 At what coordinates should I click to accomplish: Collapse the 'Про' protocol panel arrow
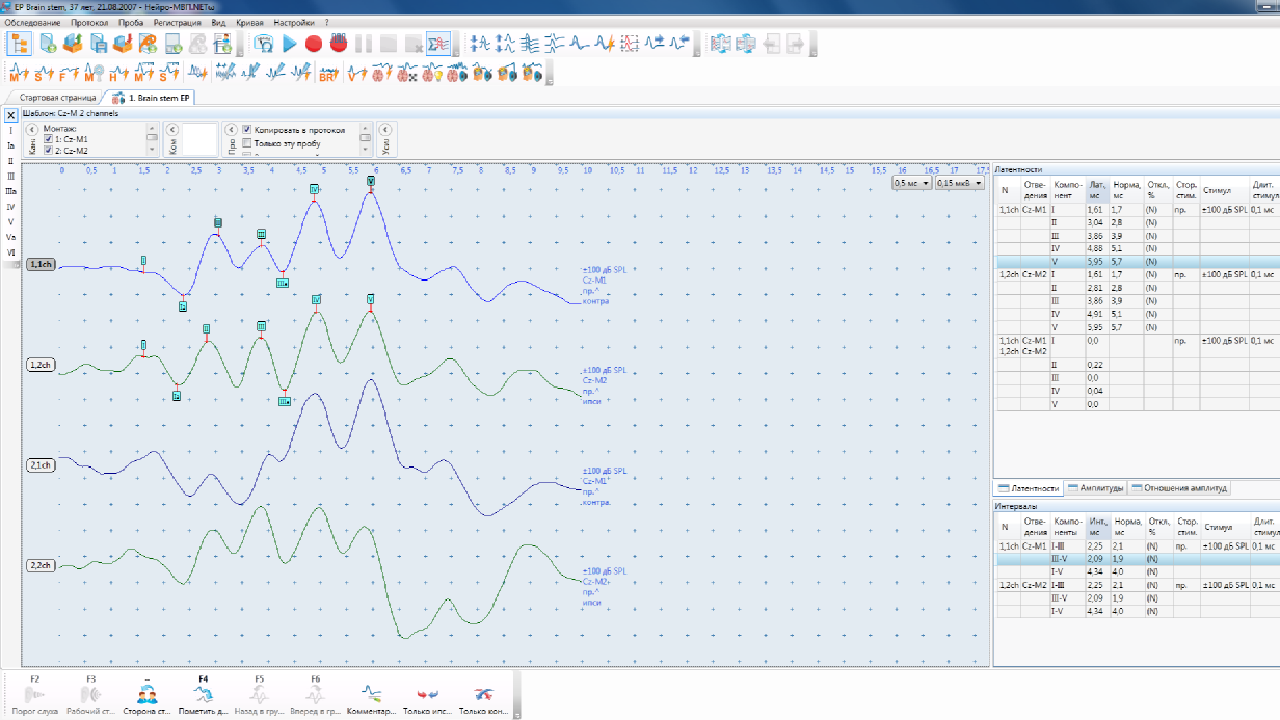tap(231, 129)
